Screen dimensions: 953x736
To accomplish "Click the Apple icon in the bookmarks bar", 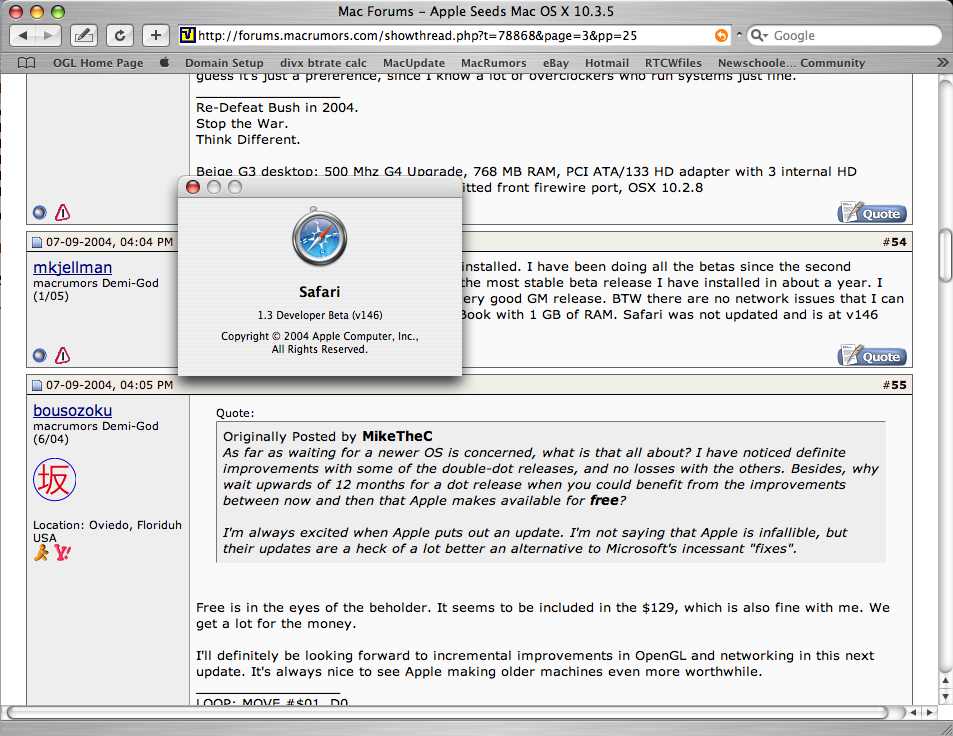I will click(x=164, y=62).
